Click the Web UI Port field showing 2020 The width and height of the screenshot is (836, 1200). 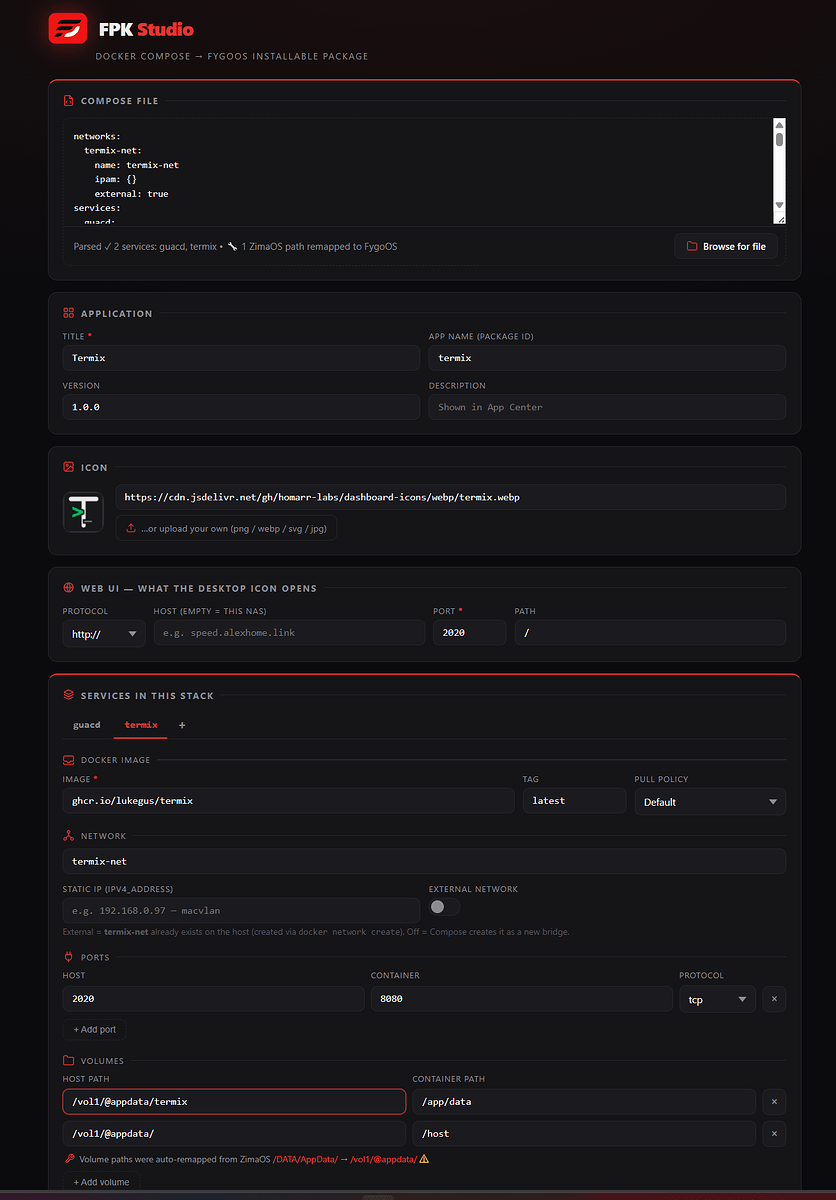click(x=469, y=632)
